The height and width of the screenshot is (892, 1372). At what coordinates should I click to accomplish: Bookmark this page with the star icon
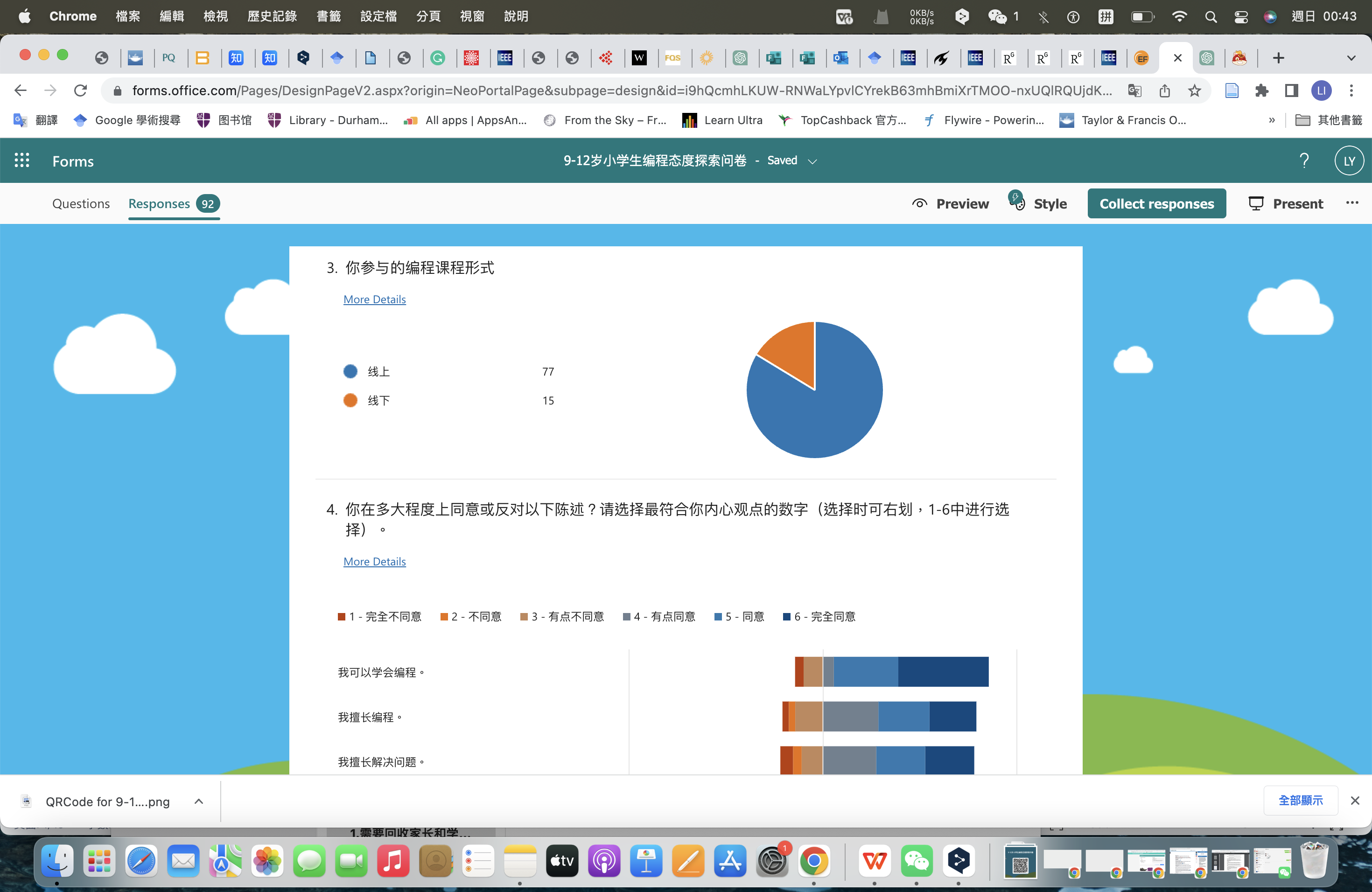pyautogui.click(x=1195, y=91)
